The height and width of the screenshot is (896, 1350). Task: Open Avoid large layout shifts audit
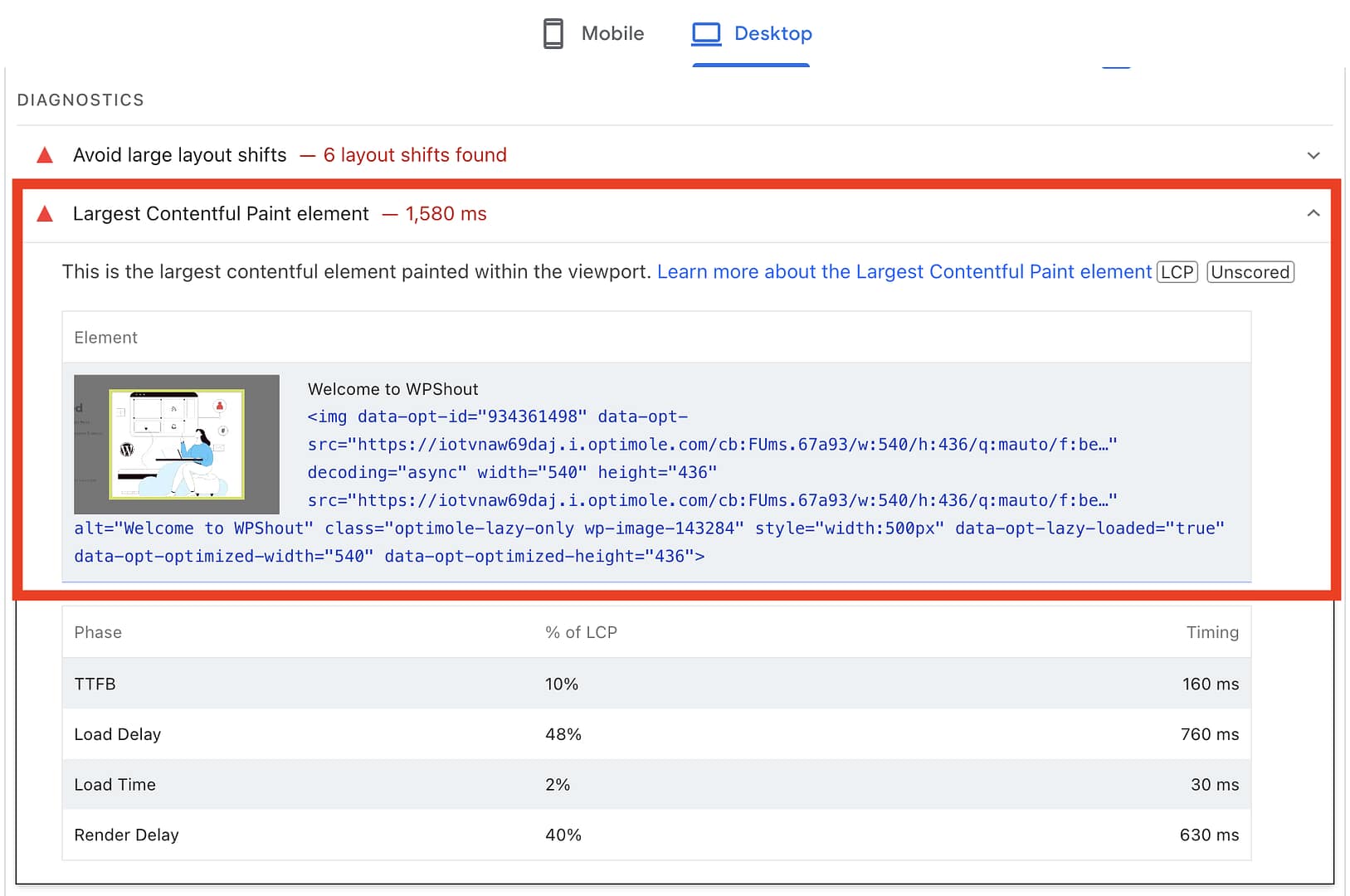coord(179,155)
